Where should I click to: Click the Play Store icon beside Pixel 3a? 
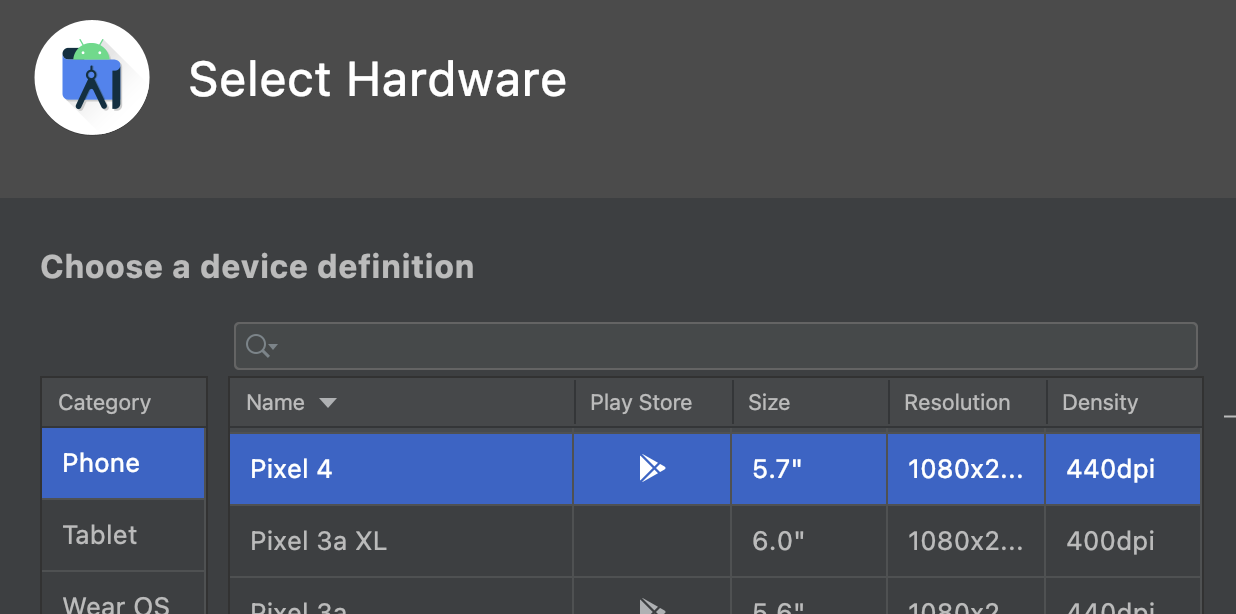651,606
